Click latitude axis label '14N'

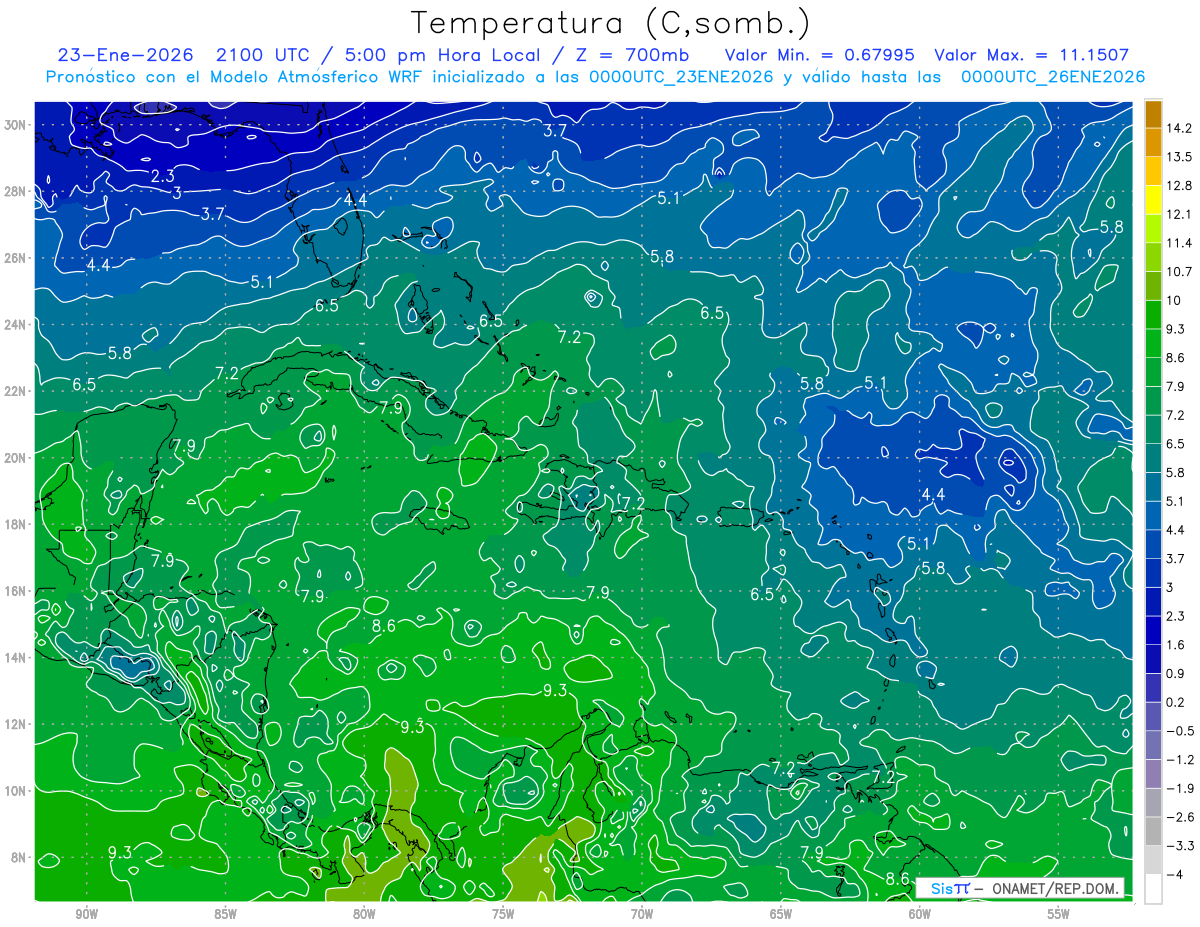pyautogui.click(x=17, y=658)
